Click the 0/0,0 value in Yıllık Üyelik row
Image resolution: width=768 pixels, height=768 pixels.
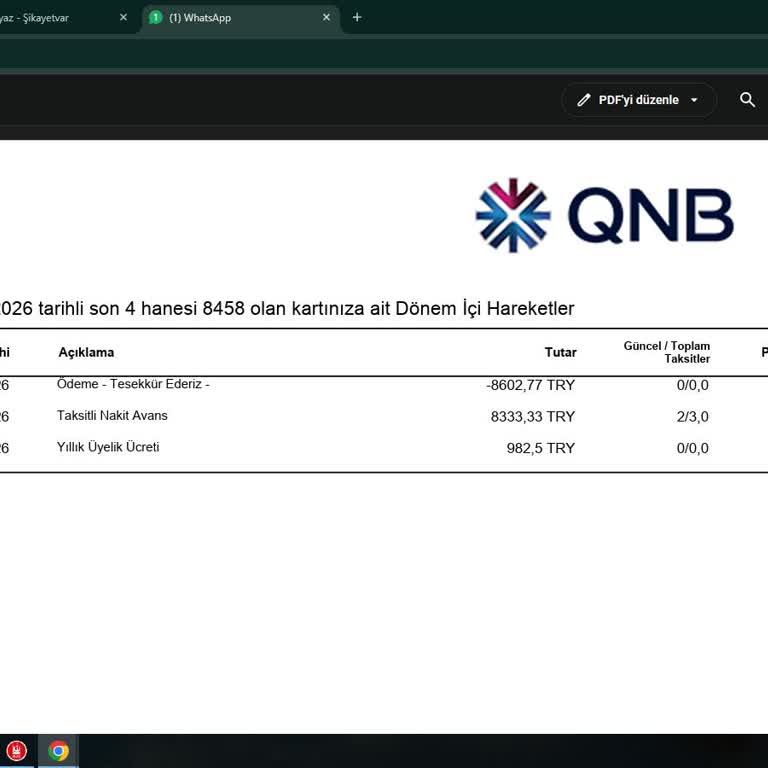(x=693, y=448)
